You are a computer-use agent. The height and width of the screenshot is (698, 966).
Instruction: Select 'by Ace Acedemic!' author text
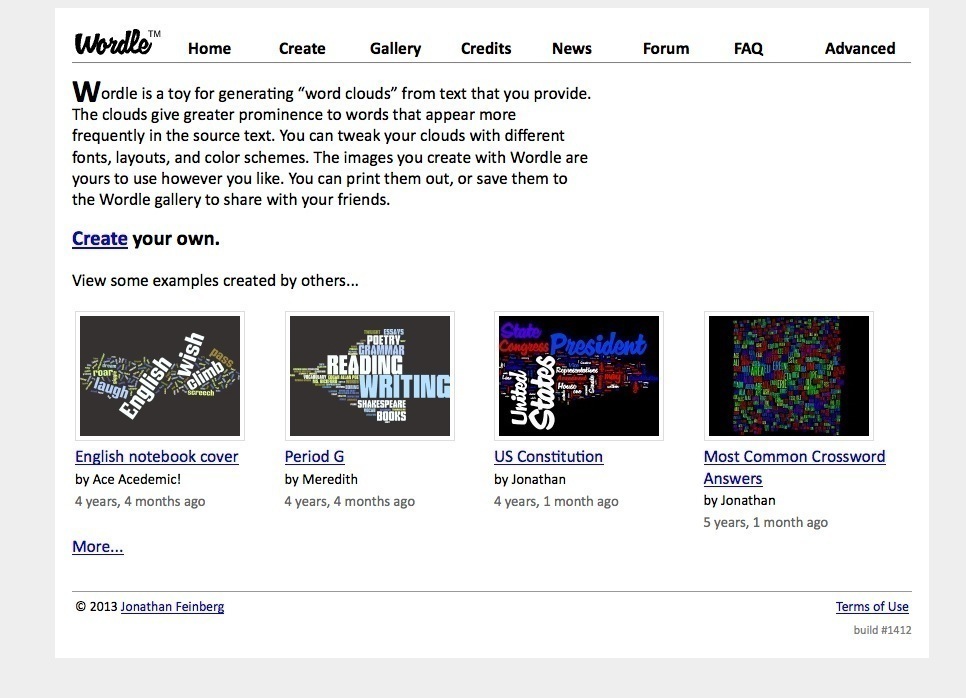(x=128, y=479)
